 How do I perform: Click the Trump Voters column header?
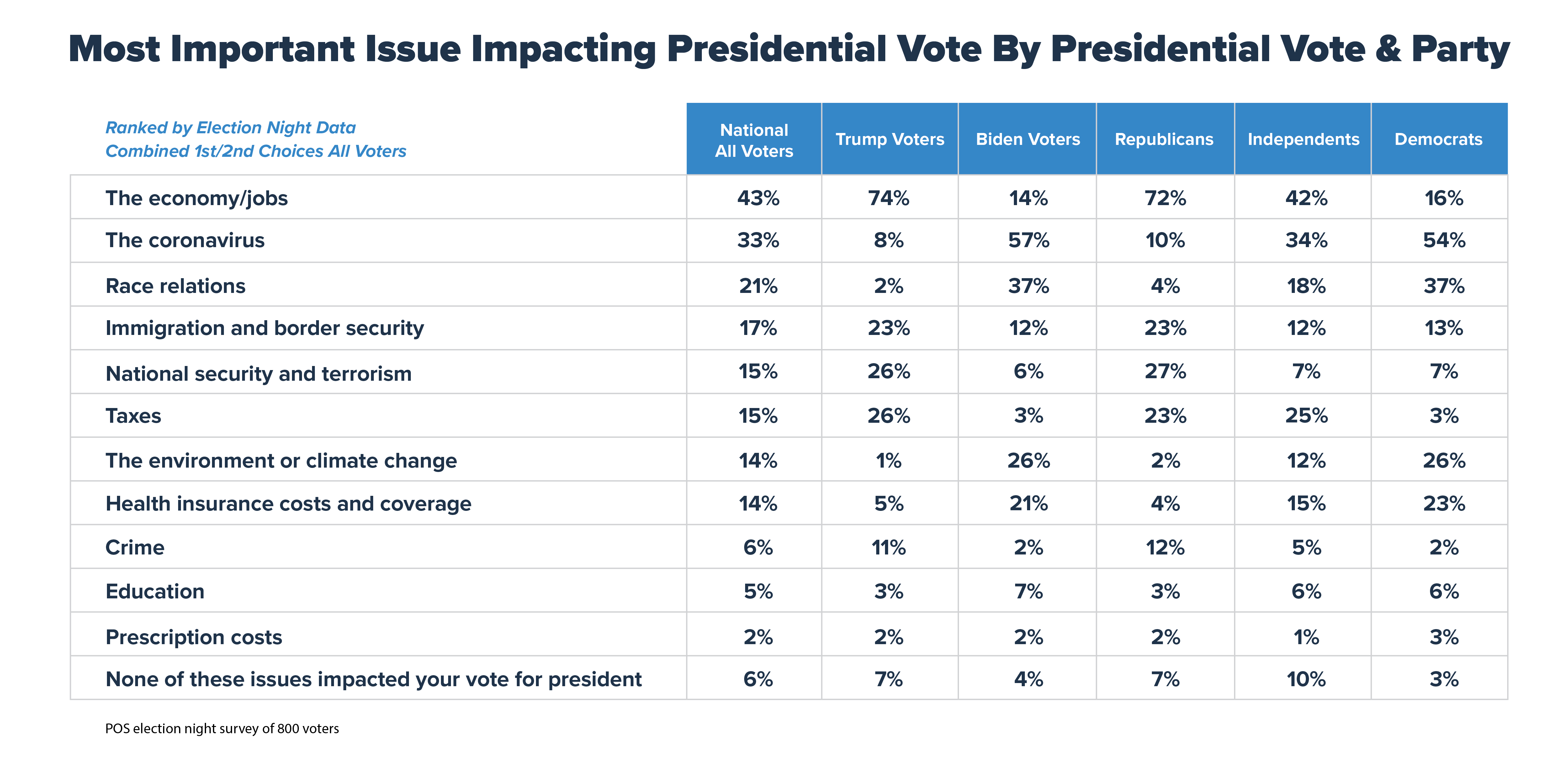889,140
